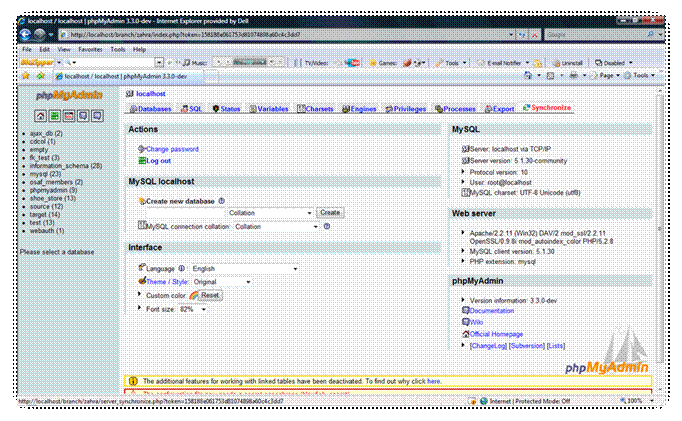Expand the Language dropdown showing English
This screenshot has width=682, height=421.
pyautogui.click(x=245, y=268)
